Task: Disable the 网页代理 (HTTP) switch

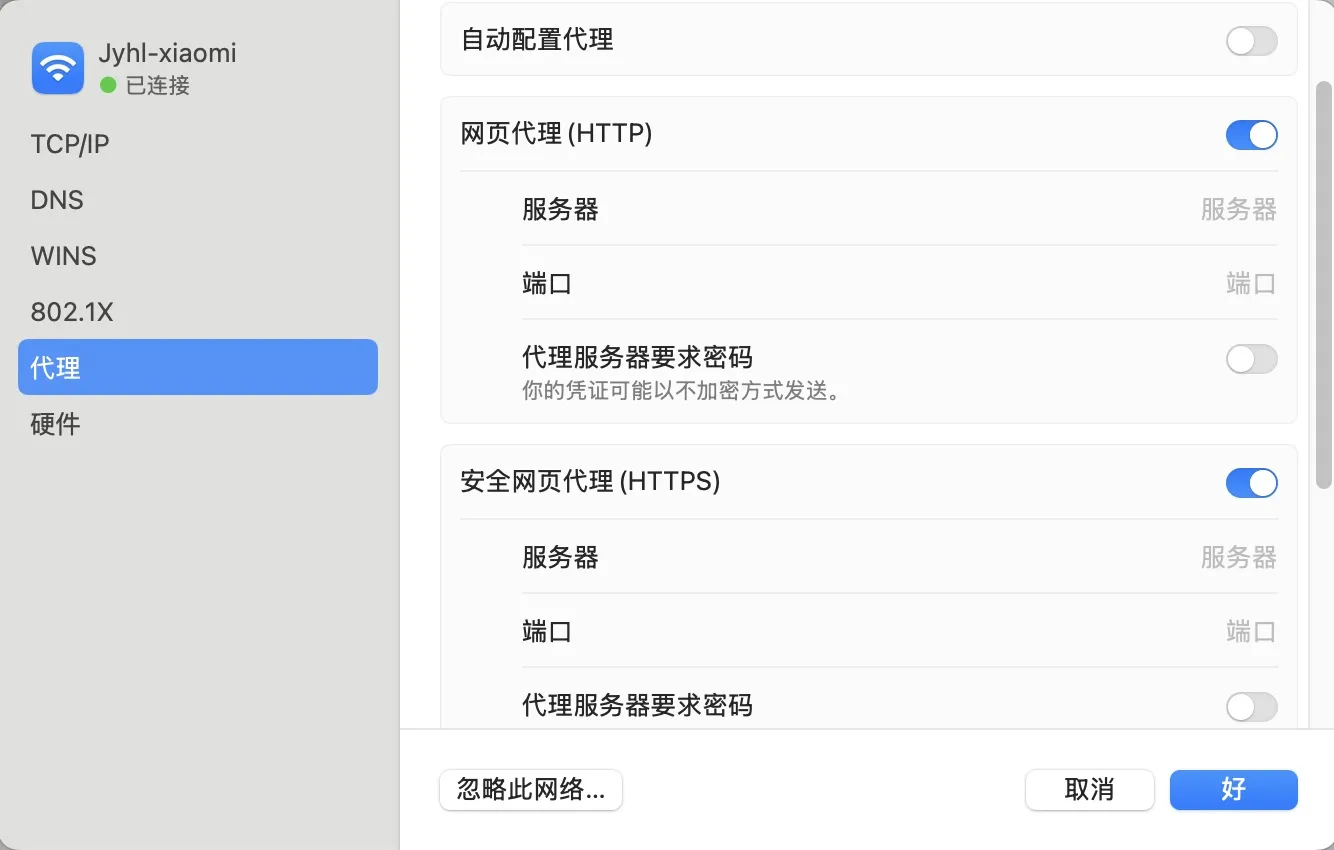Action: click(x=1251, y=134)
